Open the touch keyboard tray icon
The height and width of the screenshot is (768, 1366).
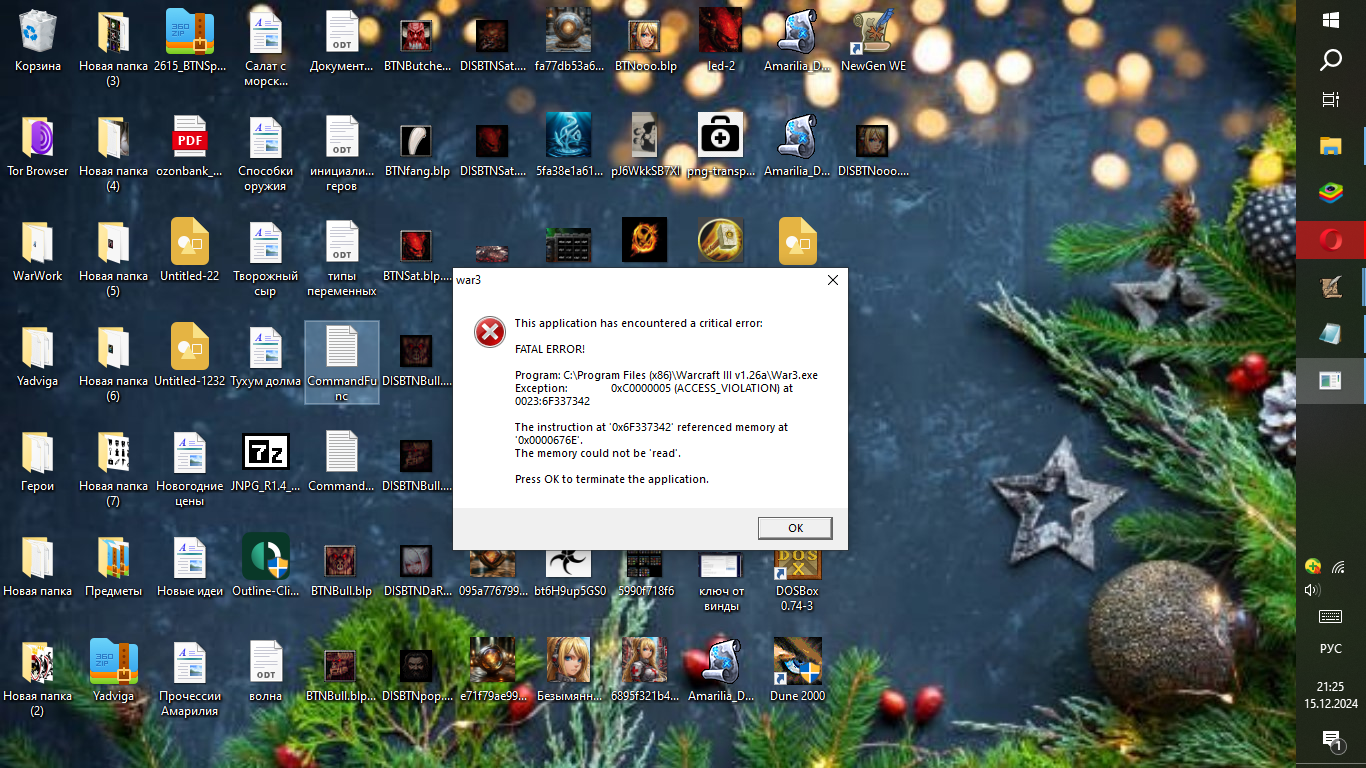(1331, 616)
